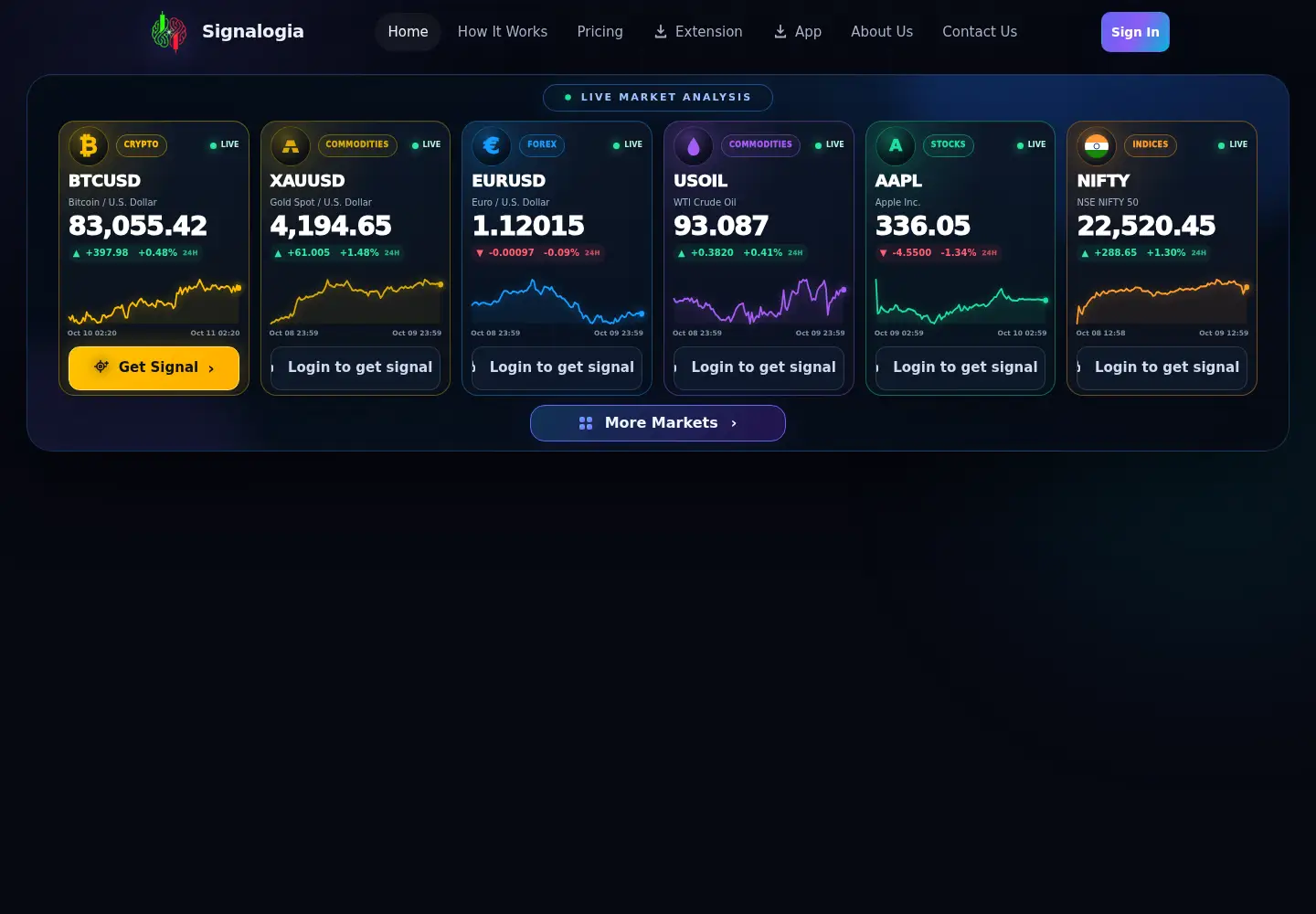Click the USOIL price chart
The image size is (1316, 914).
759,302
